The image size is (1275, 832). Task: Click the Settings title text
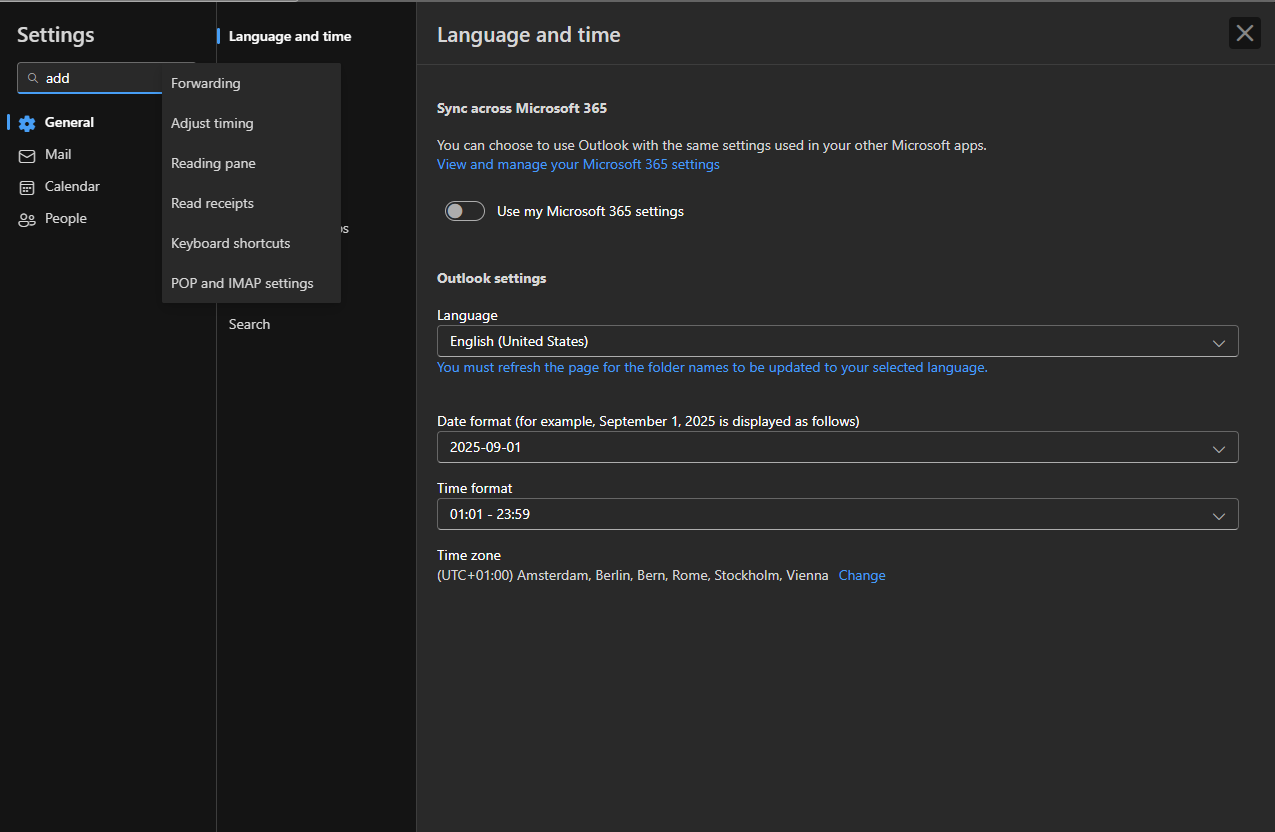click(56, 35)
